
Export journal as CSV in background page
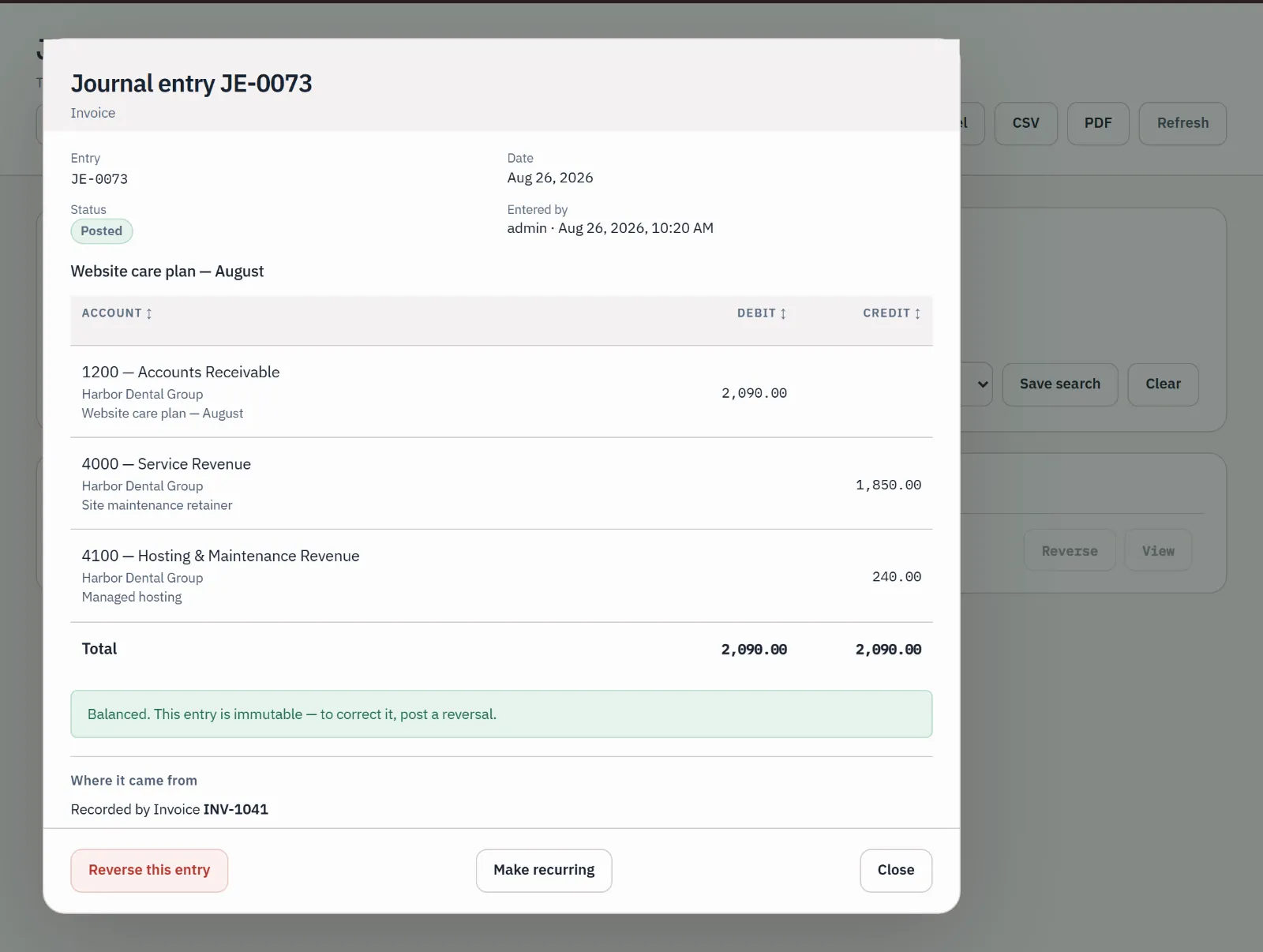click(1025, 123)
